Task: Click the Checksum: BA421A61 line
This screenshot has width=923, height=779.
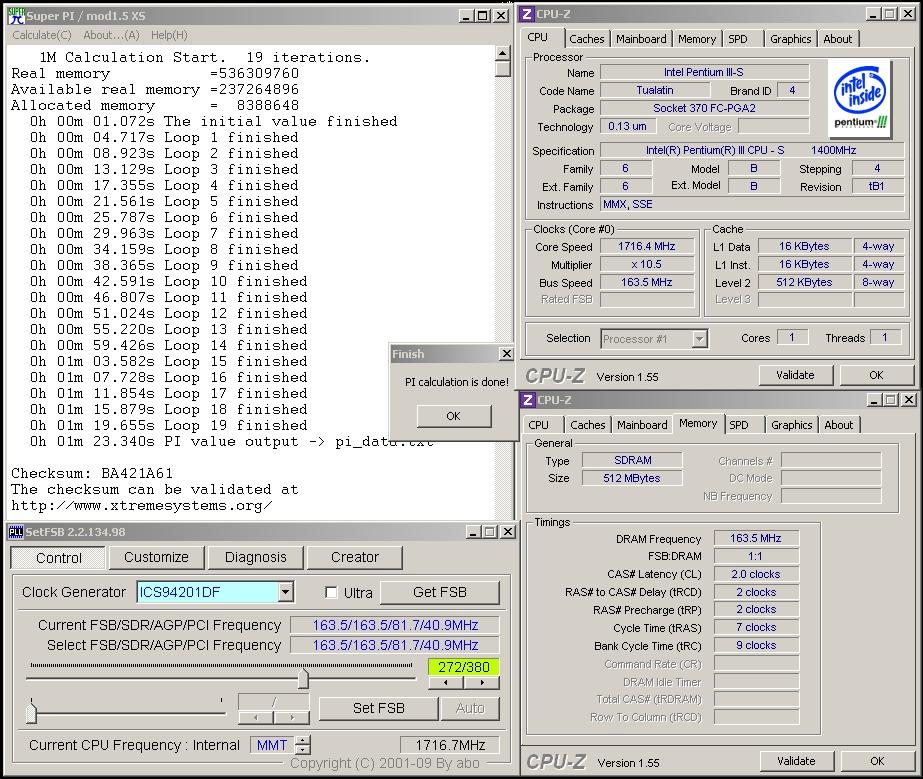Action: 92,473
